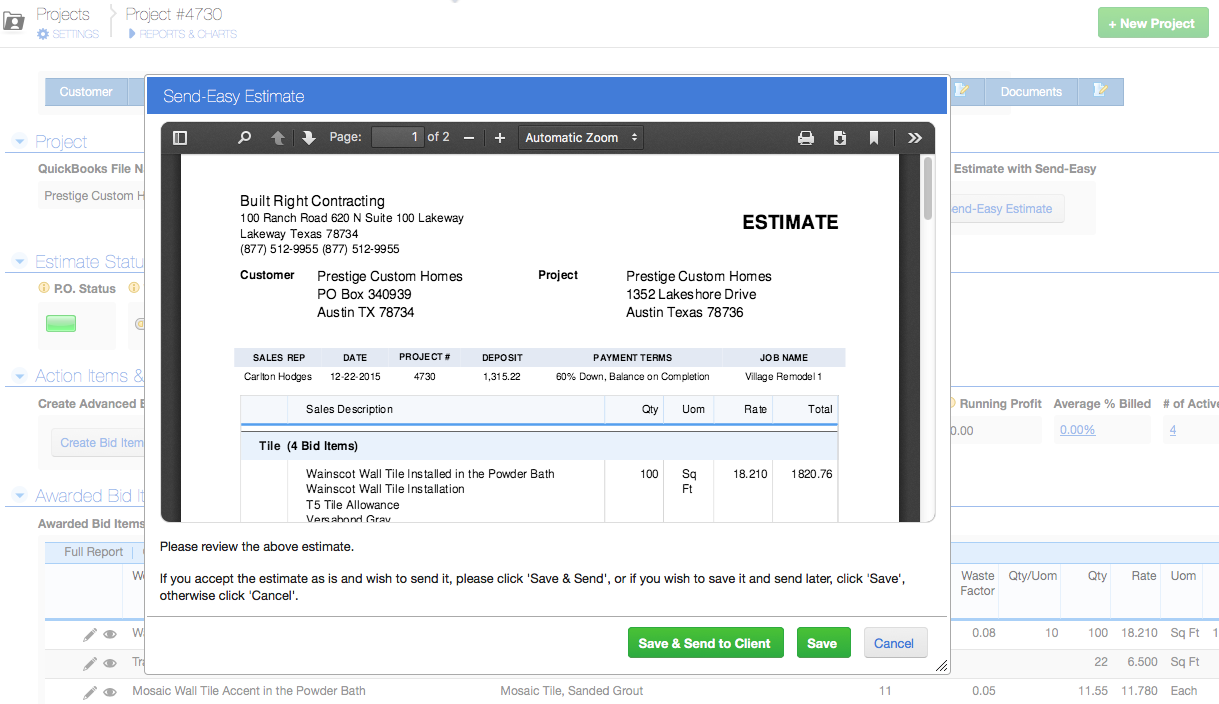
Task: Download the estimate PDF
Action: click(x=840, y=138)
